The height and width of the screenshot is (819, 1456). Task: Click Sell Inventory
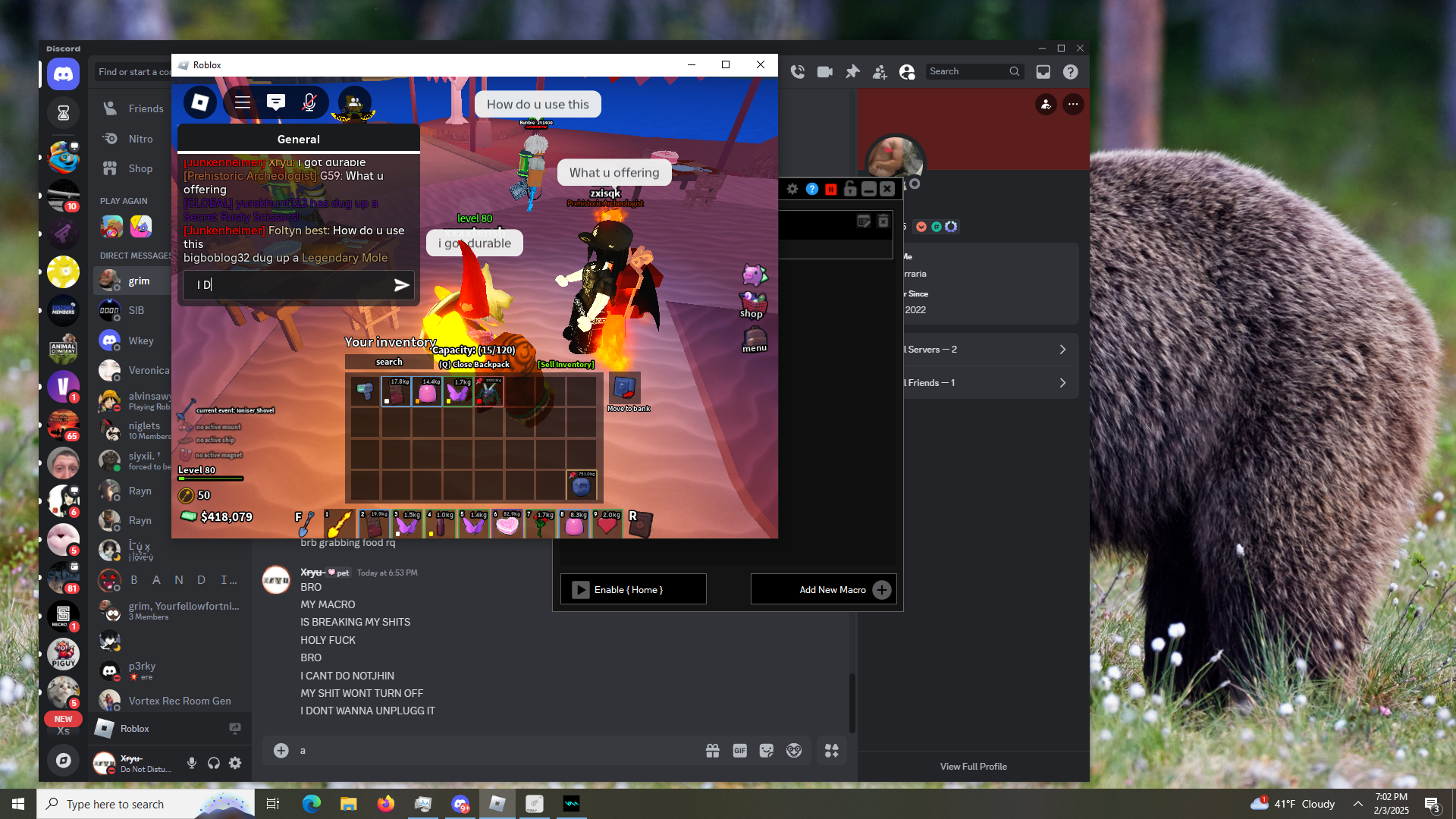click(x=566, y=365)
